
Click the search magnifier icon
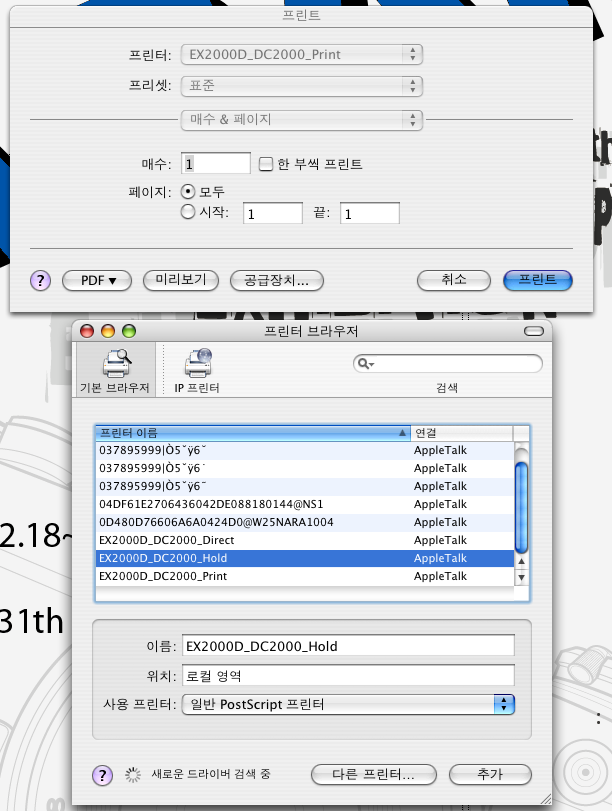(365, 364)
